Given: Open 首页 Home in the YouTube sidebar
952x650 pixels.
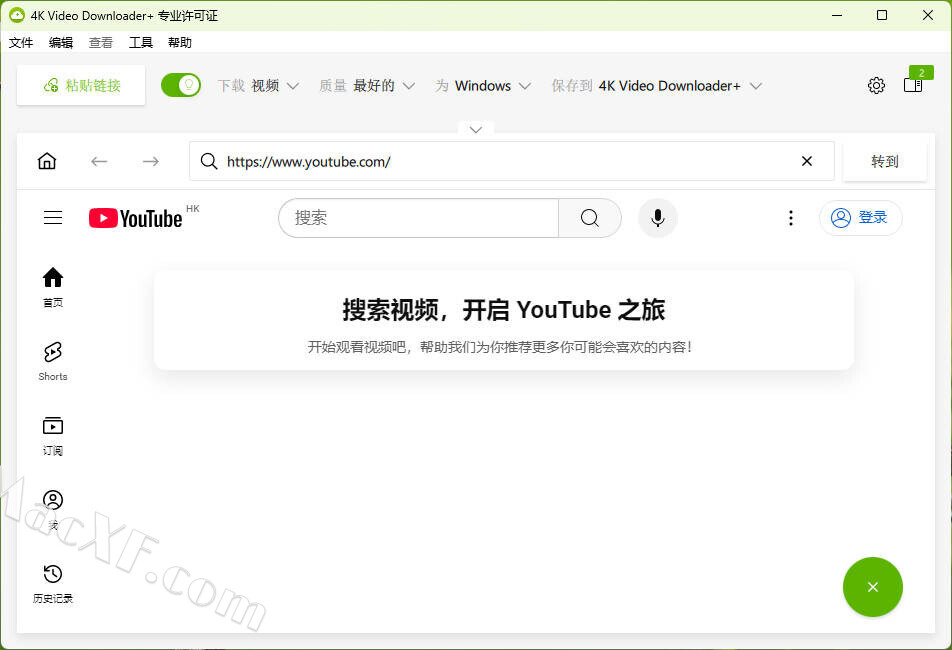Looking at the screenshot, I should [x=53, y=287].
